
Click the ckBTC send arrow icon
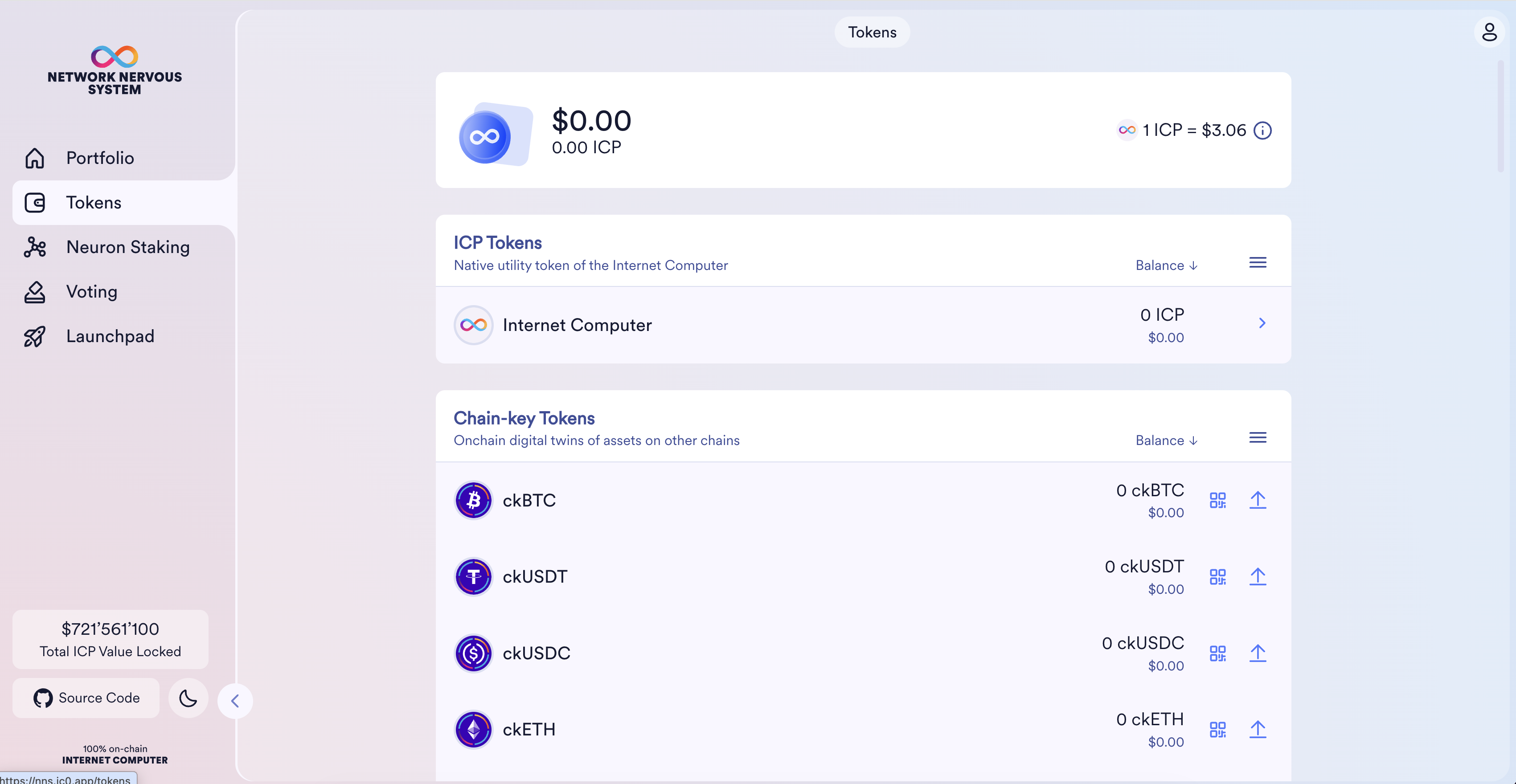(x=1258, y=501)
